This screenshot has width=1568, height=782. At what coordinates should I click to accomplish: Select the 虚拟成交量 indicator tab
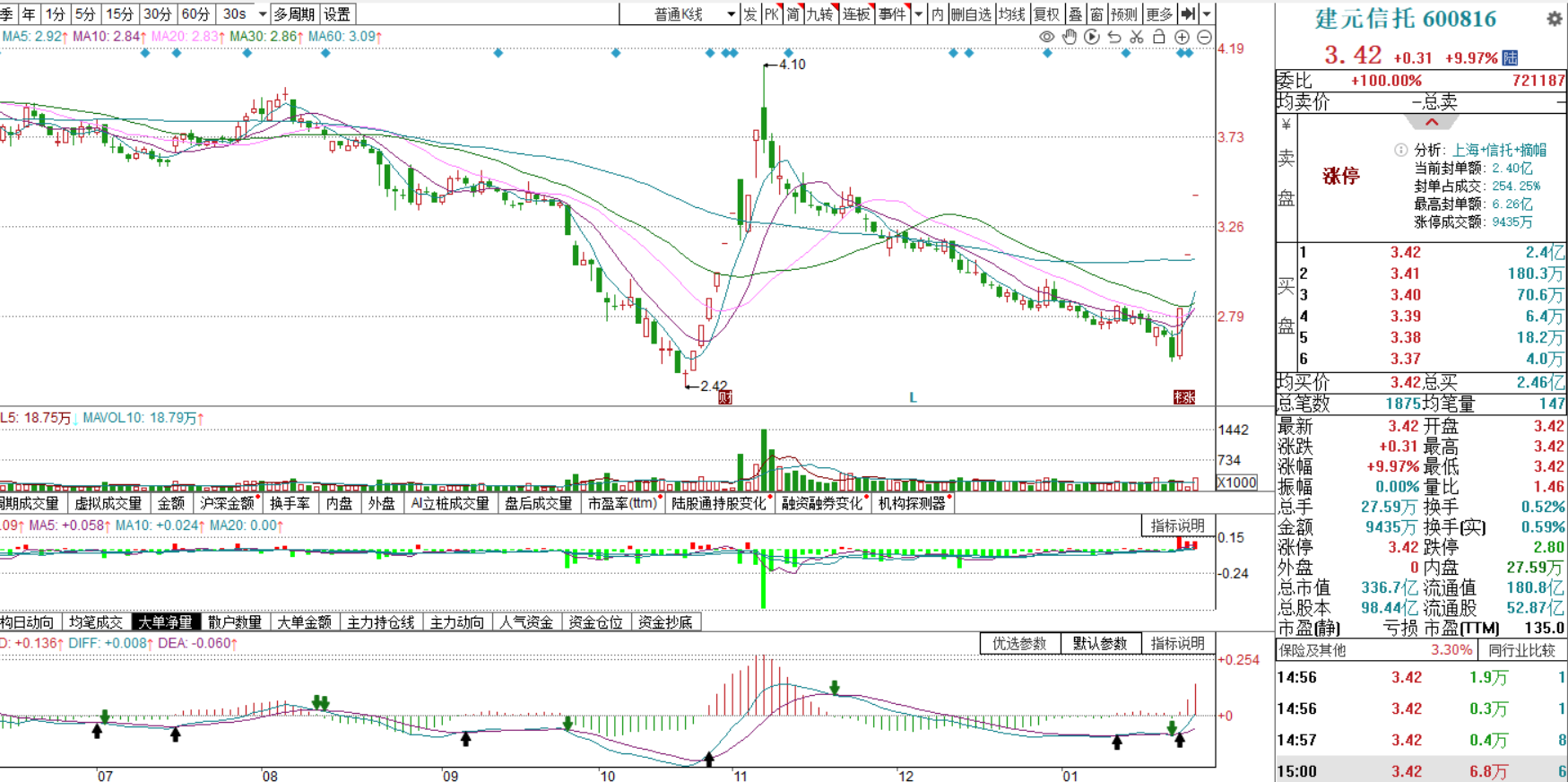click(x=108, y=503)
